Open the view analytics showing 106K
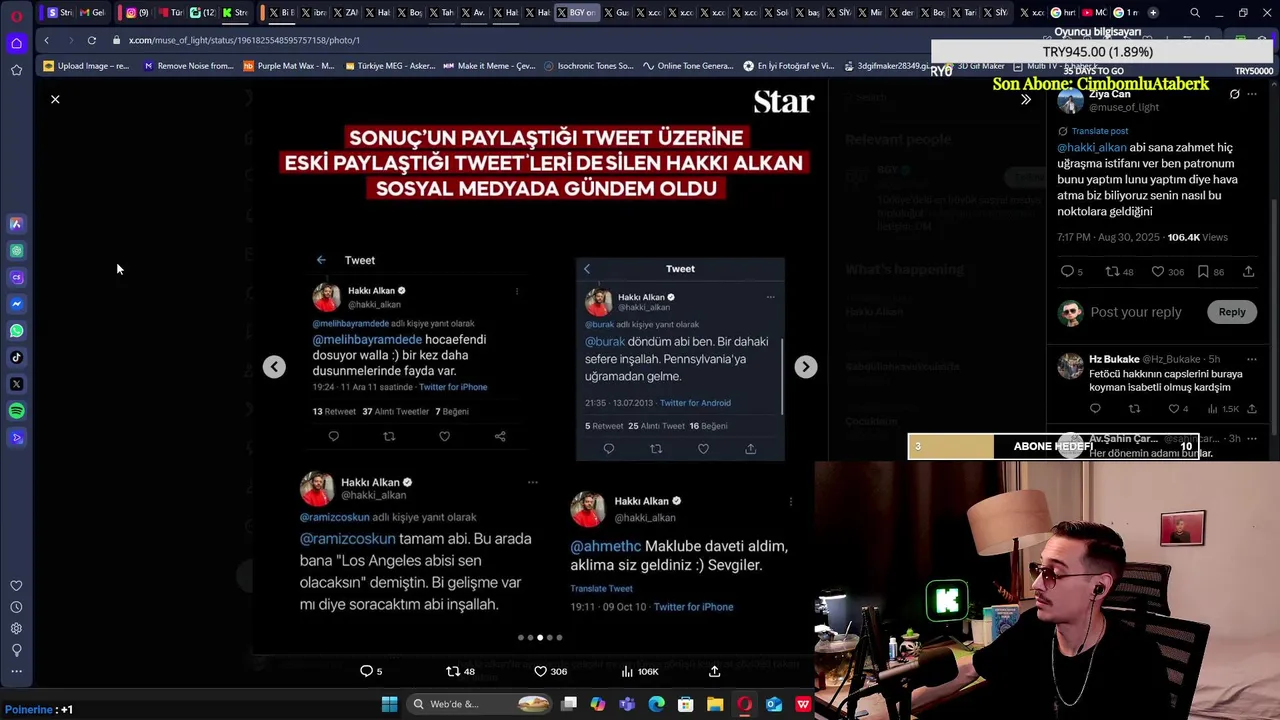Screen dimensions: 1280x720 point(640,671)
